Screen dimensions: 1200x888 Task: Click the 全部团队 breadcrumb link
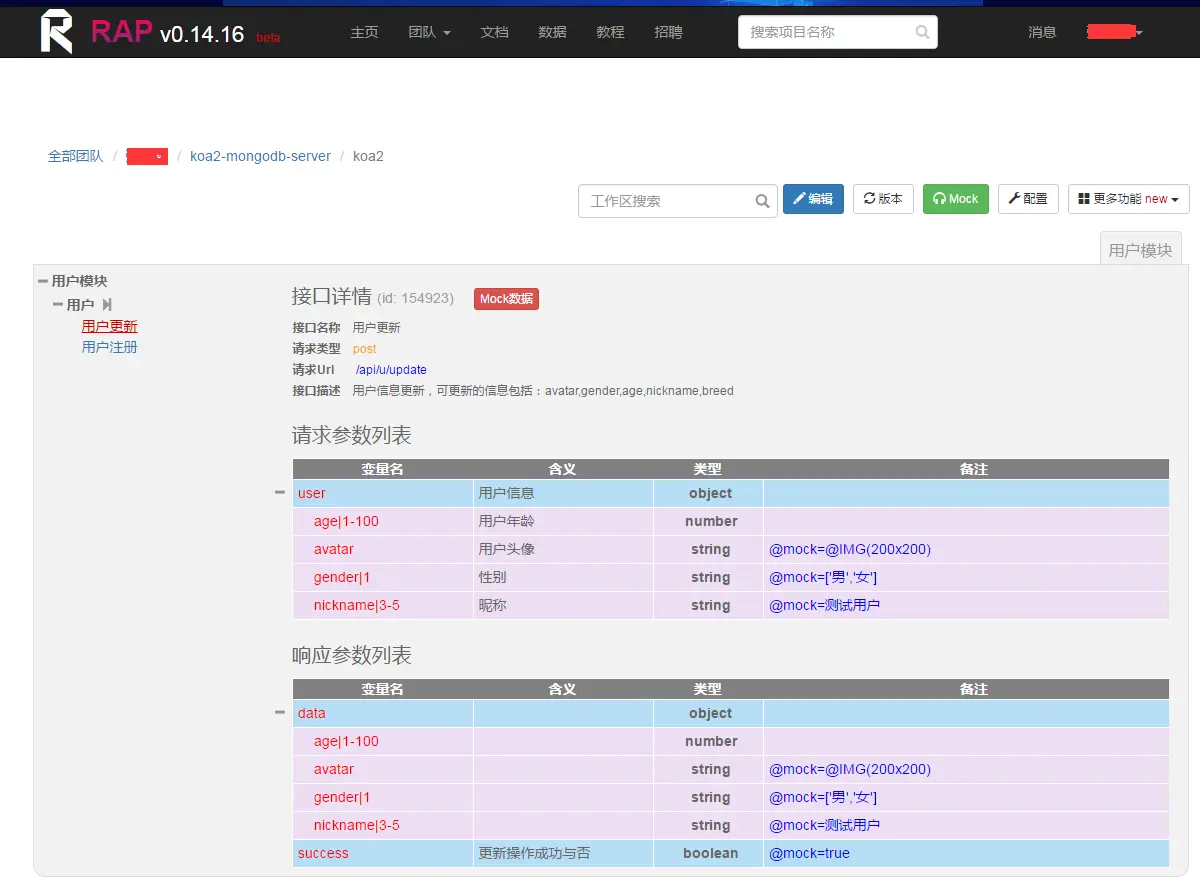tap(75, 156)
